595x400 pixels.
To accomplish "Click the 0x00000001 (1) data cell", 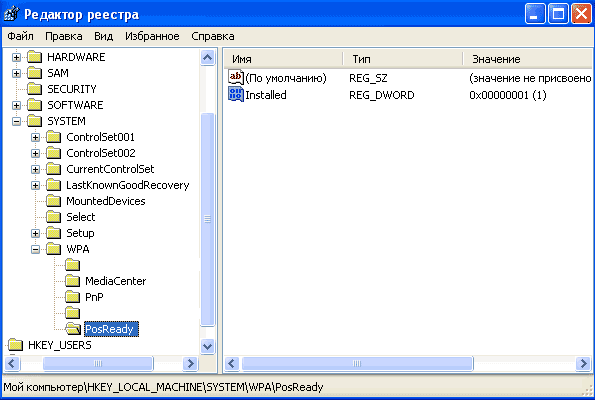I will [508, 95].
